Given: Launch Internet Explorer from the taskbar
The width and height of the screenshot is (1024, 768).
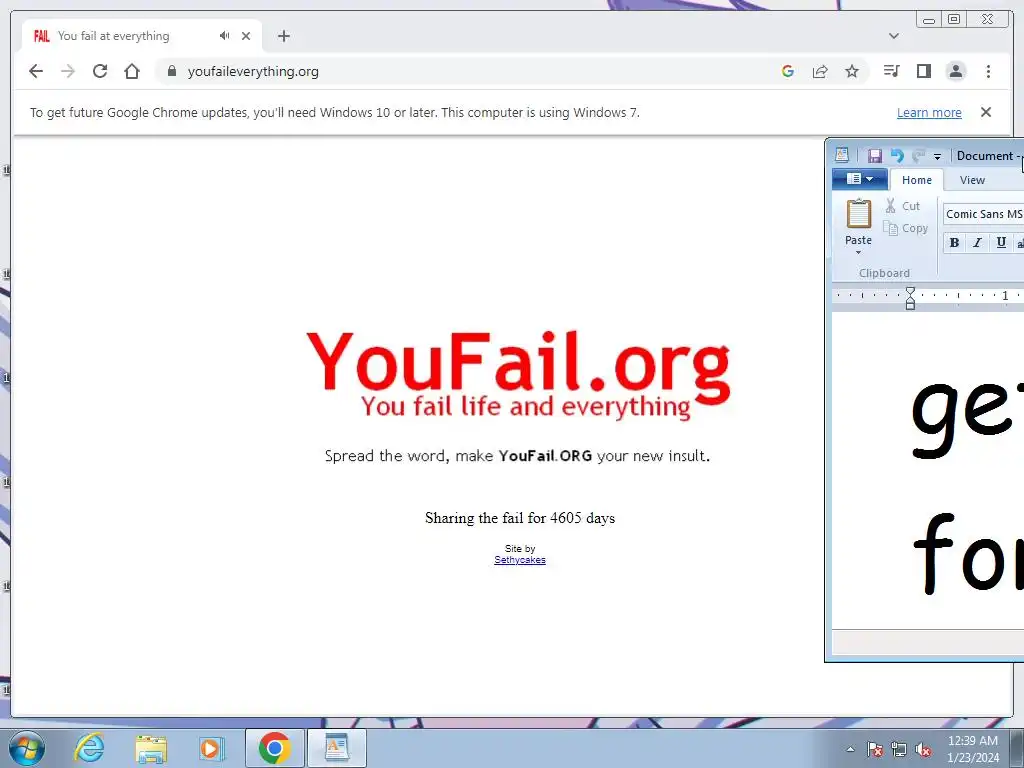Looking at the screenshot, I should (x=89, y=748).
